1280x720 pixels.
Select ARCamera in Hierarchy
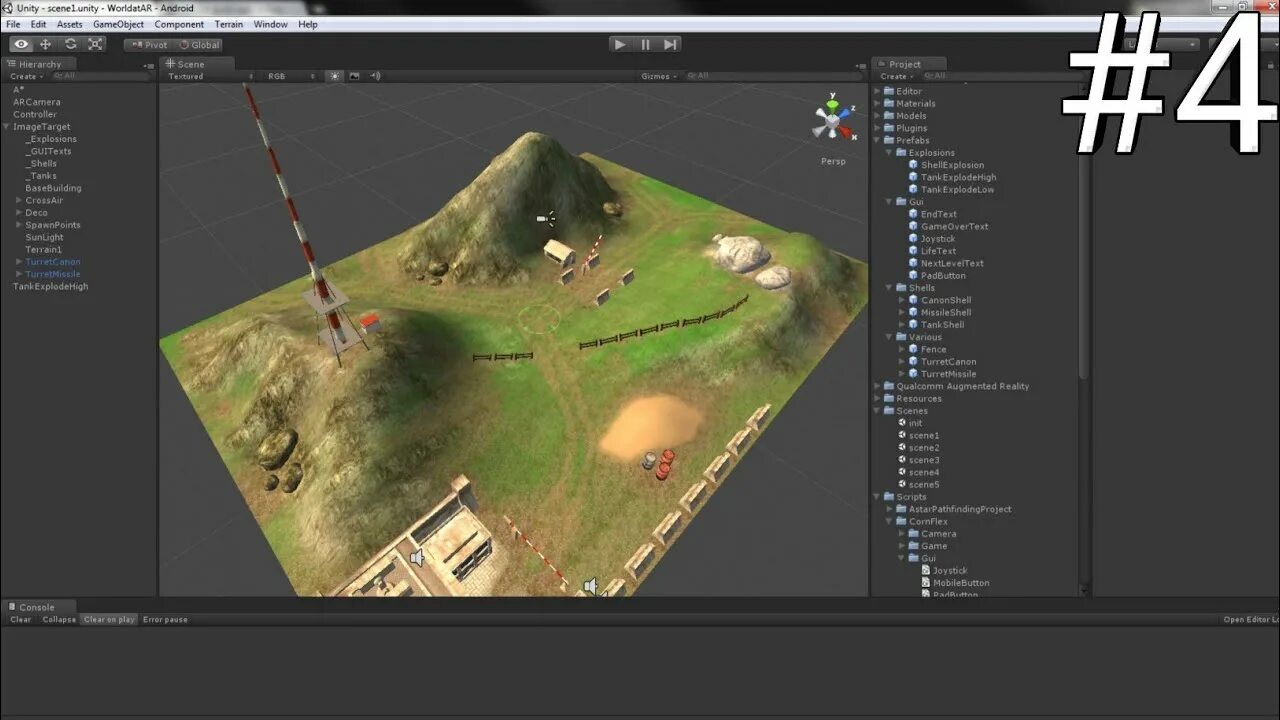pyautogui.click(x=37, y=102)
